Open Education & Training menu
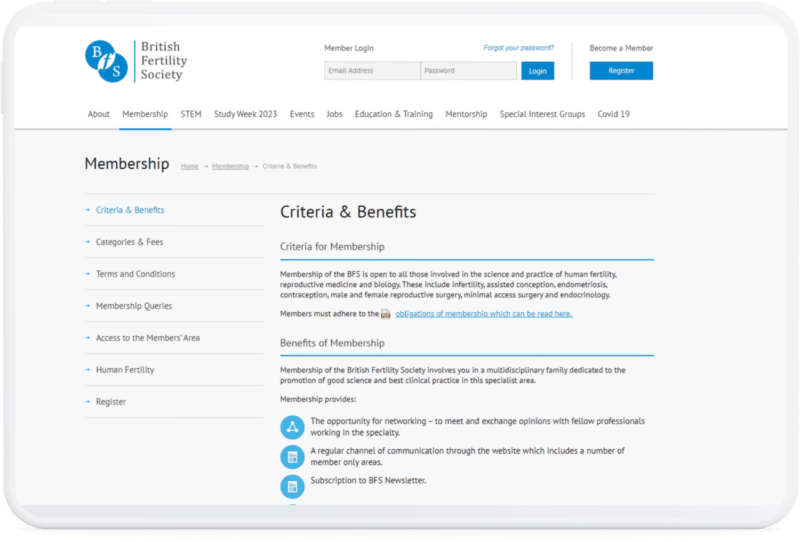800x542 pixels. (x=394, y=114)
